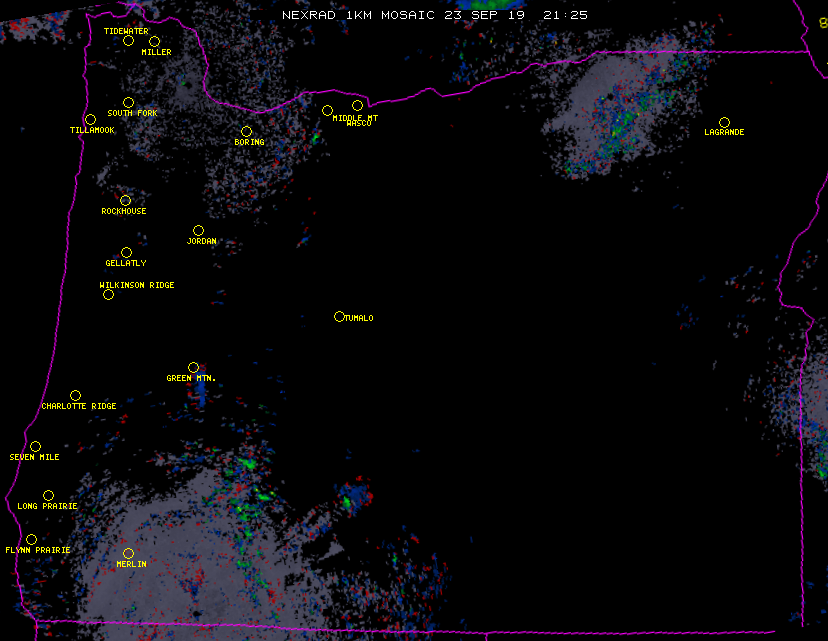Click the TIDEWATER station circle marker
This screenshot has width=828, height=641.
(x=128, y=41)
